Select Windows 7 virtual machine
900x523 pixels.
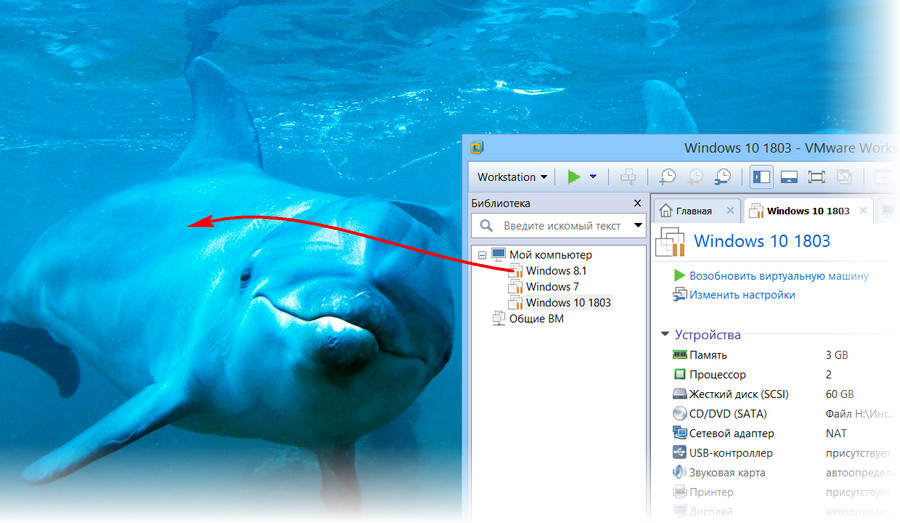click(552, 286)
